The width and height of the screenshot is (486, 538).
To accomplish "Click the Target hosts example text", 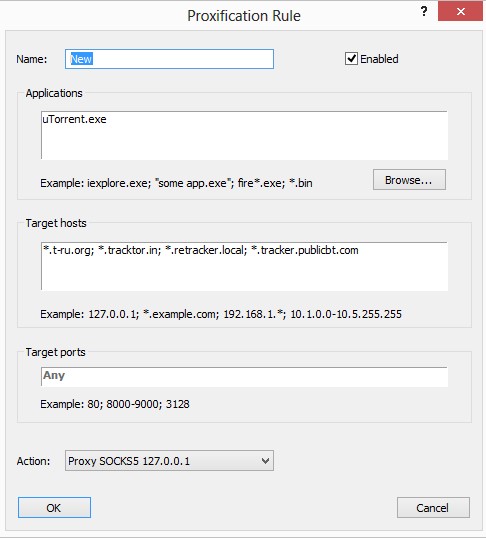I will [221, 314].
